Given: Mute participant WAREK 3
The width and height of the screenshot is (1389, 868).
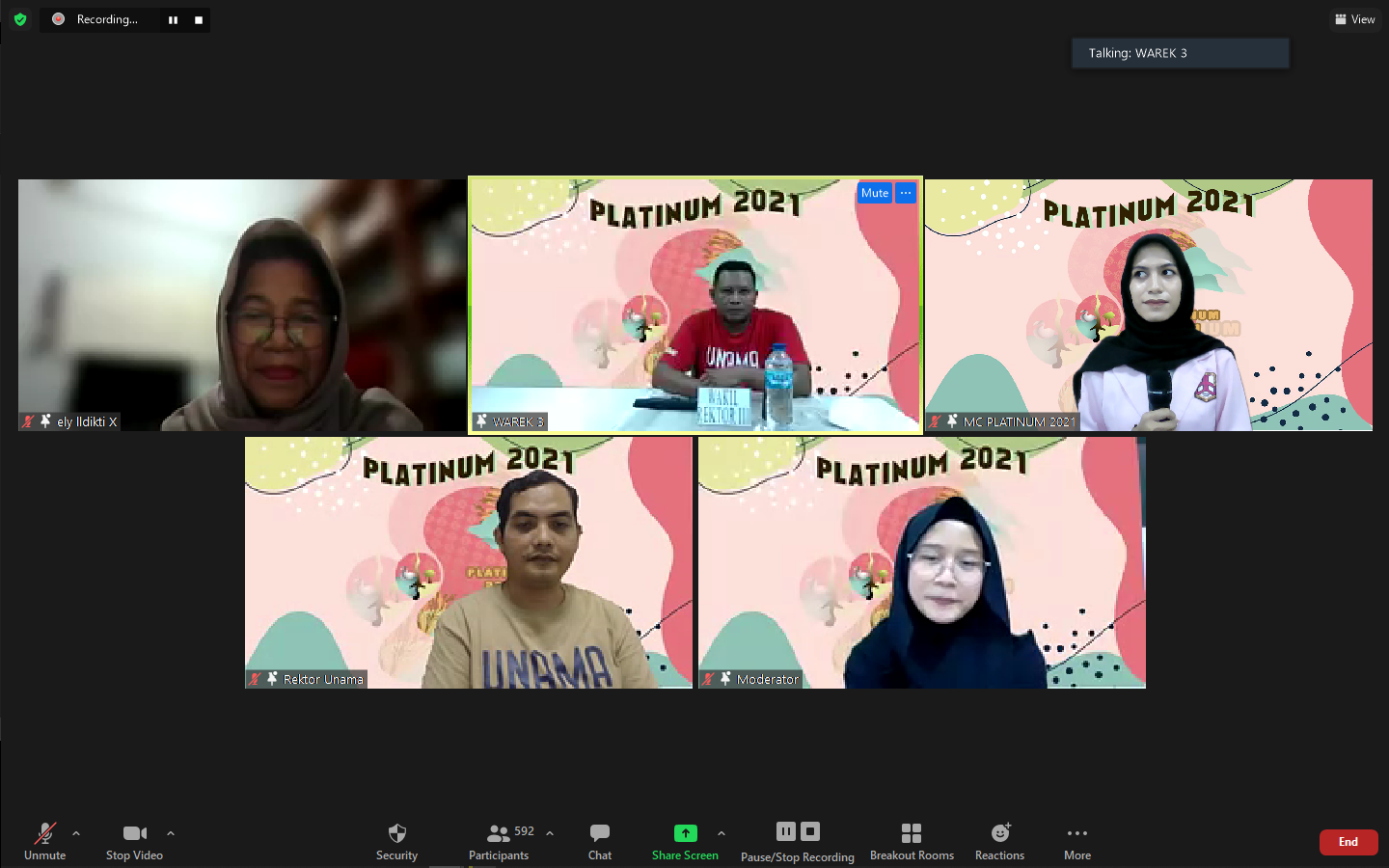Looking at the screenshot, I should [x=874, y=193].
